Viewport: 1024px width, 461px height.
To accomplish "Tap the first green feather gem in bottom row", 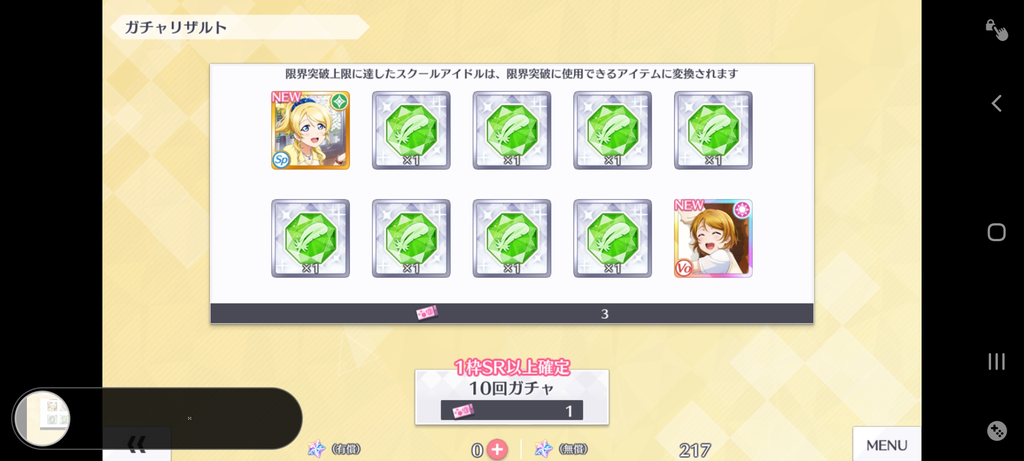I will tap(310, 238).
